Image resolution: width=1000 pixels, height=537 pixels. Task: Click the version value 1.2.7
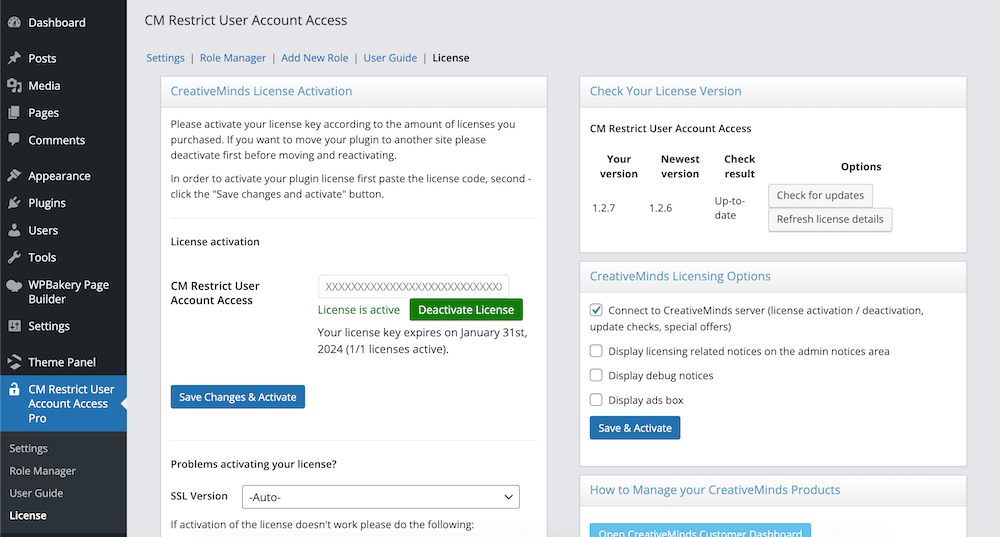pyautogui.click(x=604, y=208)
